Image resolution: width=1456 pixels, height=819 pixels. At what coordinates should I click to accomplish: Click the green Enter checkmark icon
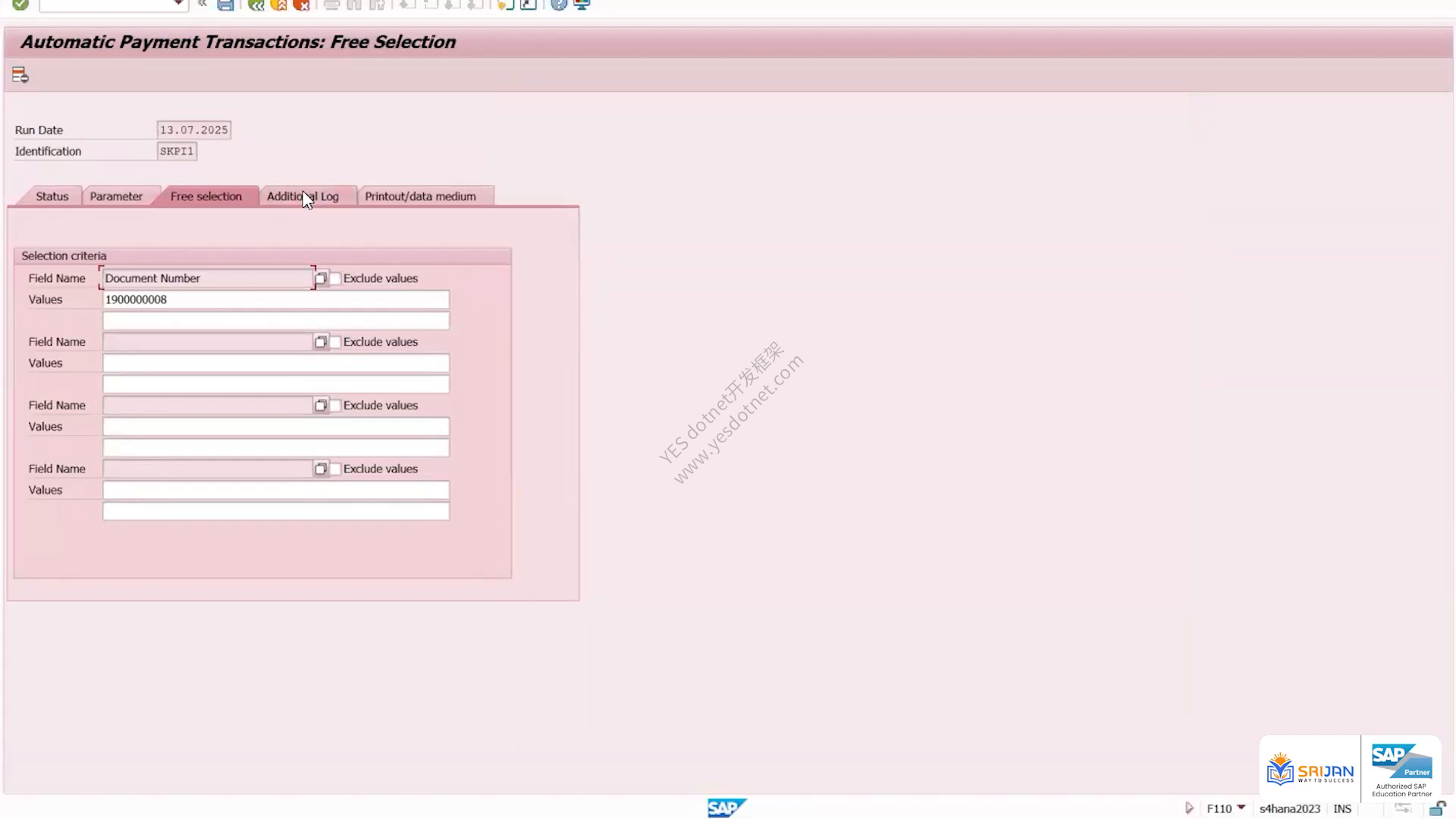(x=20, y=5)
